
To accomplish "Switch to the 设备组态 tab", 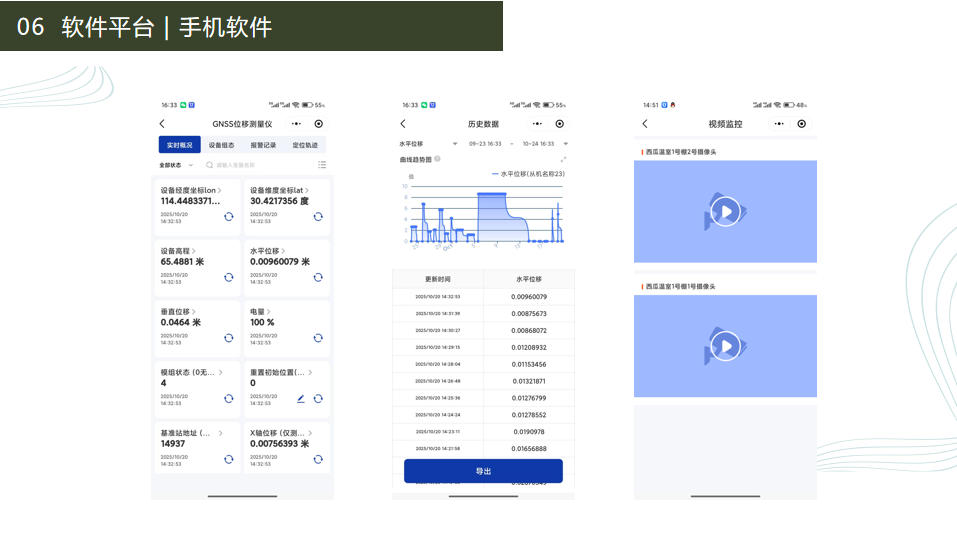I will tap(221, 145).
